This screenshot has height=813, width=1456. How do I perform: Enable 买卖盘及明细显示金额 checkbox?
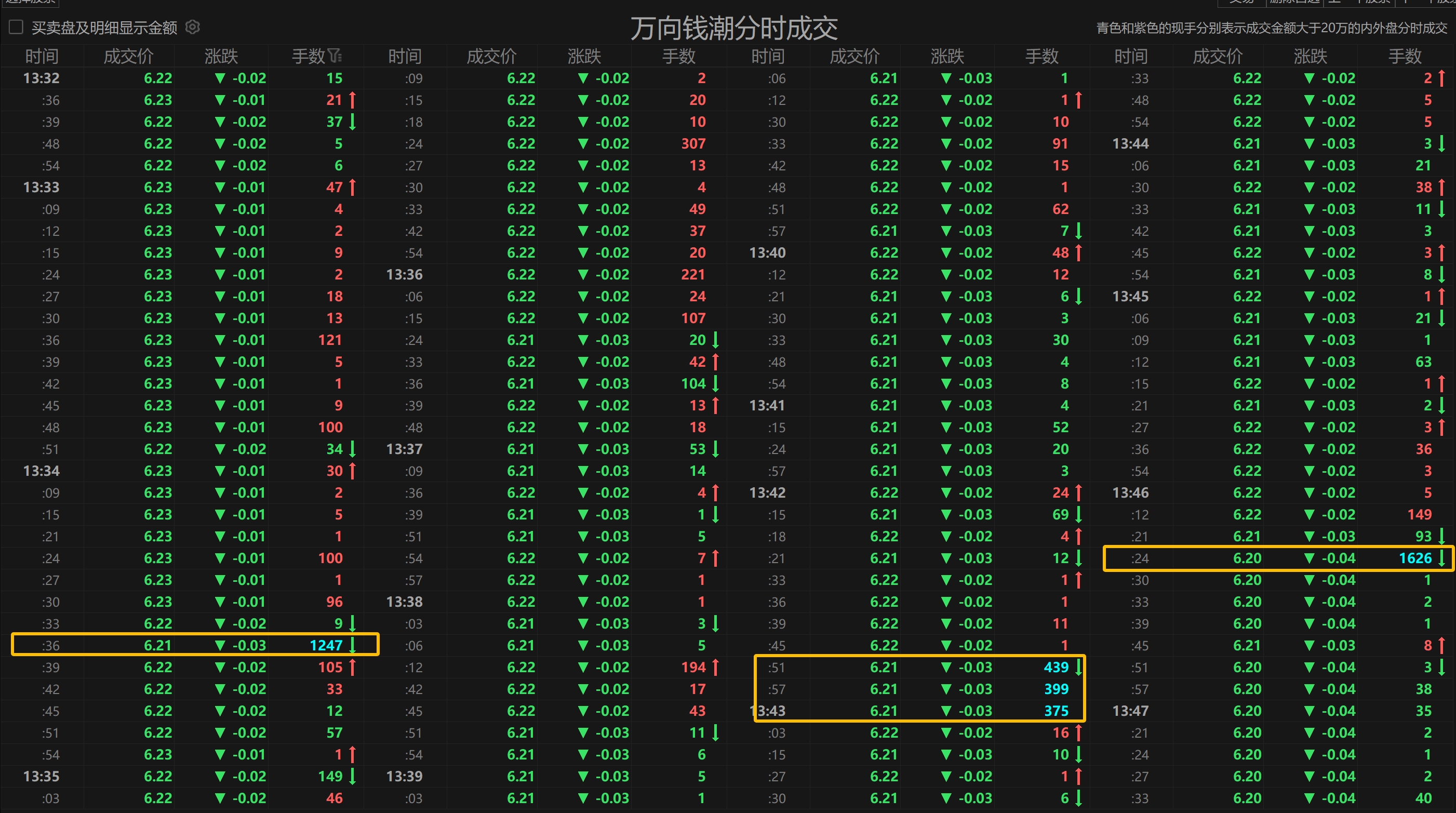point(17,27)
